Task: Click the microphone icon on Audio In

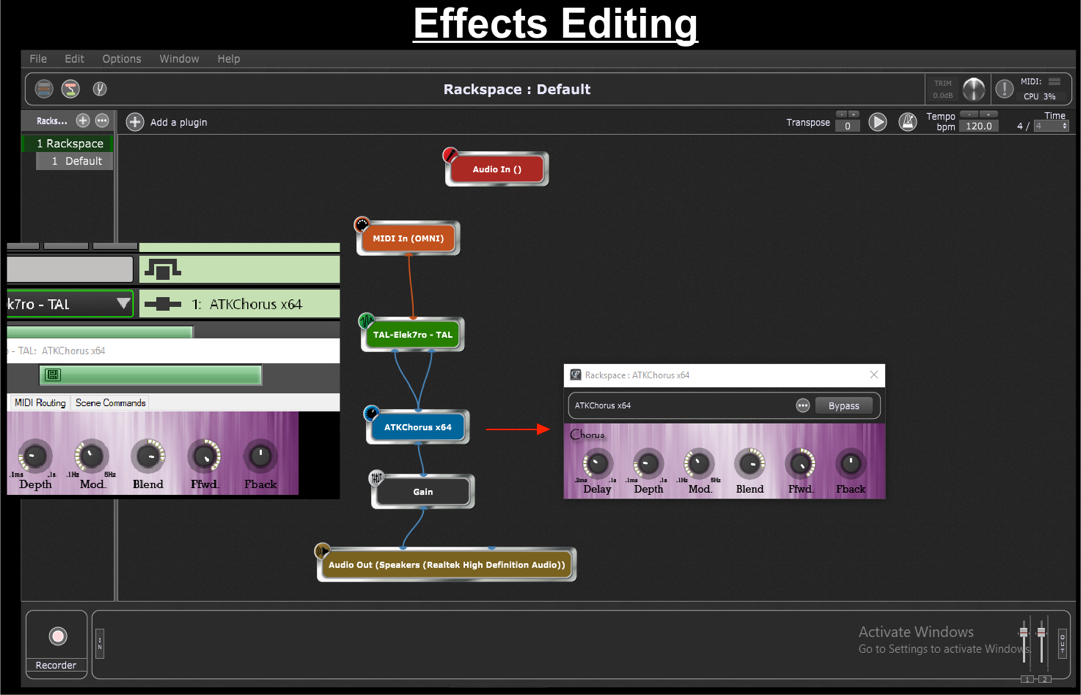Action: 450,154
